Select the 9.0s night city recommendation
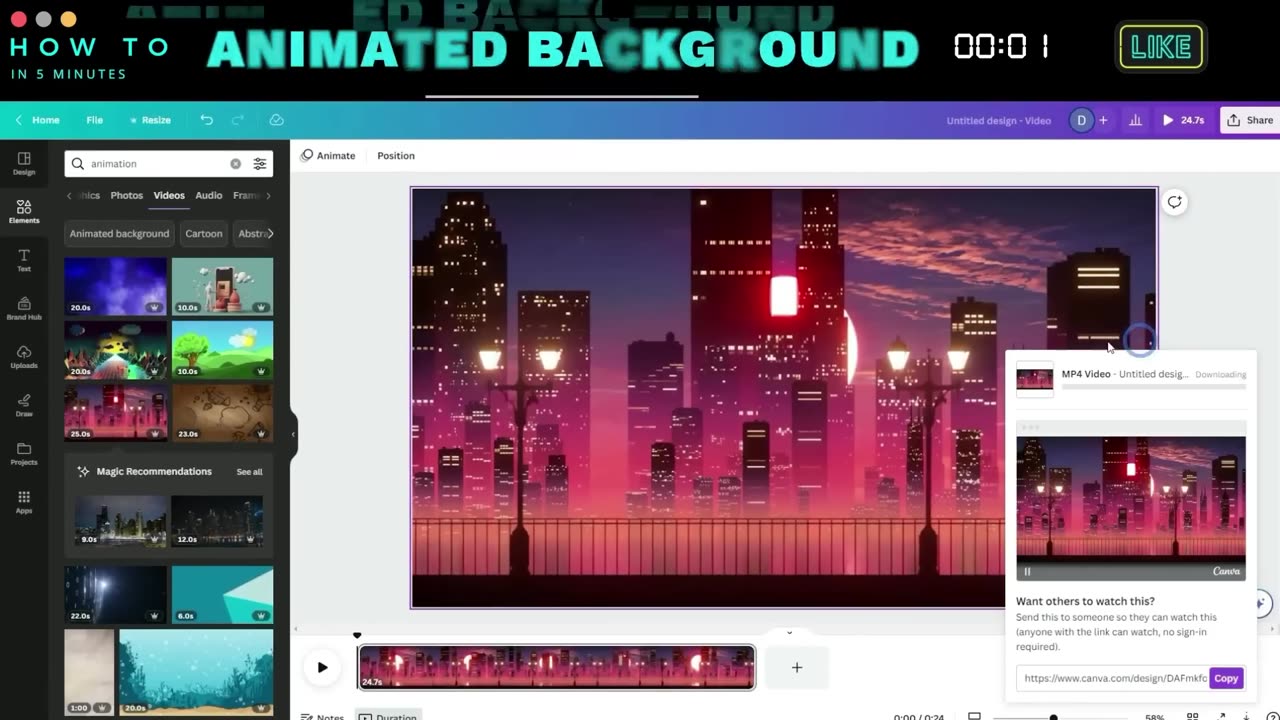Screen dimensions: 1280x720 (122, 521)
